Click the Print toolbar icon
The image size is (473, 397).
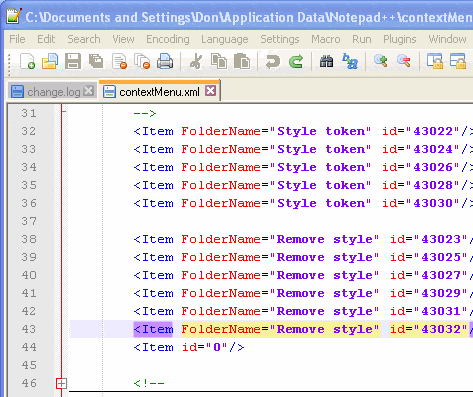[x=165, y=61]
